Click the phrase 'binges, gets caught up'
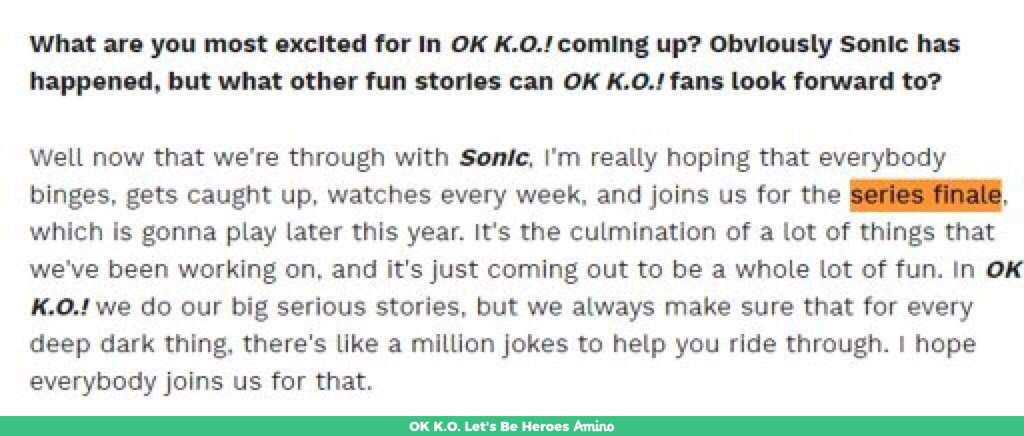Screen dimensions: 1024x436 click(x=173, y=196)
